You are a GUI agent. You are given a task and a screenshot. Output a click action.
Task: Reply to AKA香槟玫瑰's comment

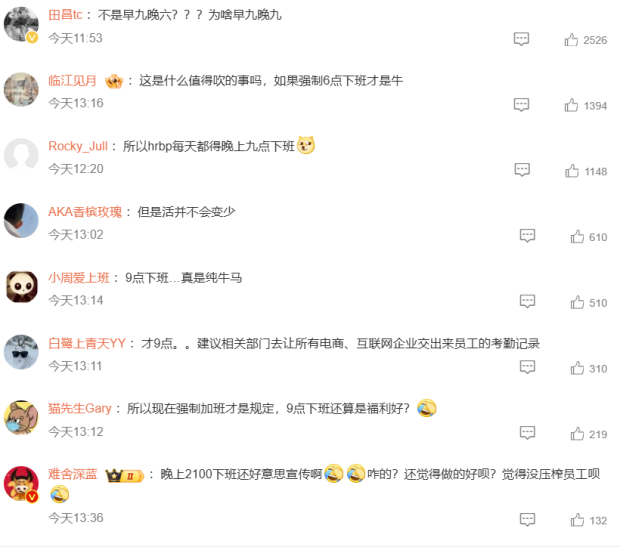tap(527, 235)
